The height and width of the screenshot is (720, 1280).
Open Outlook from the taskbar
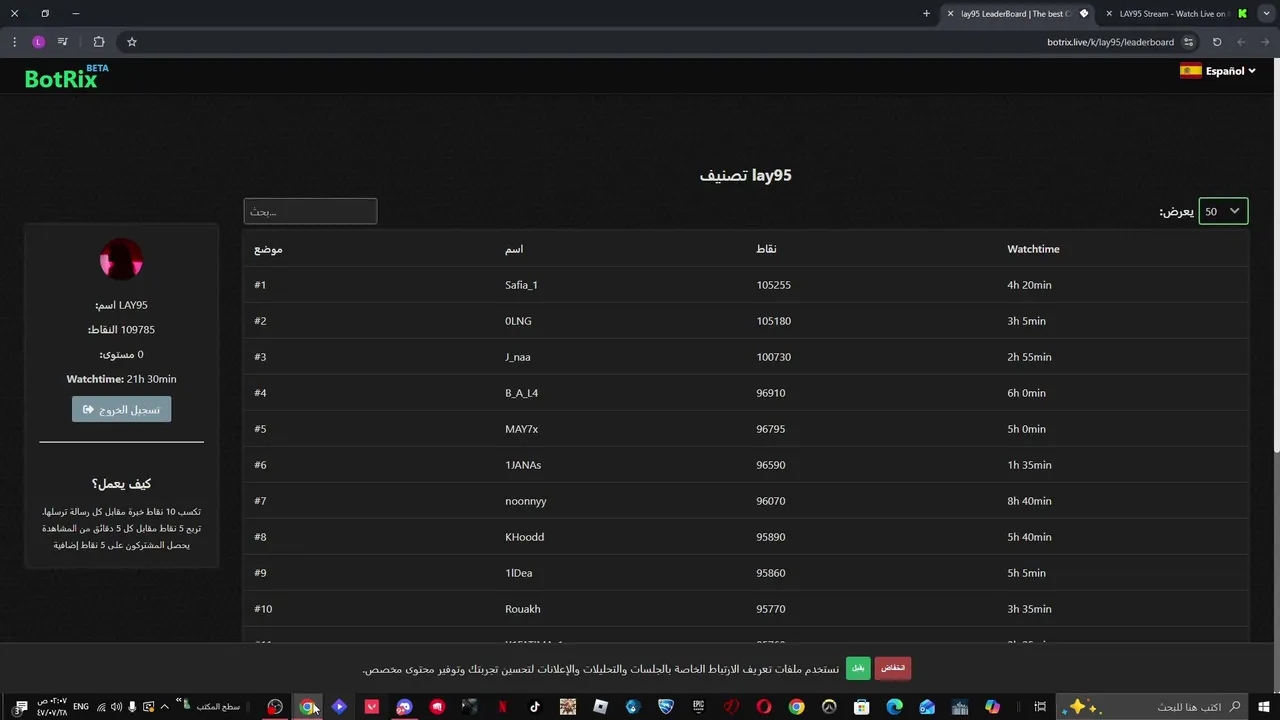[927, 707]
